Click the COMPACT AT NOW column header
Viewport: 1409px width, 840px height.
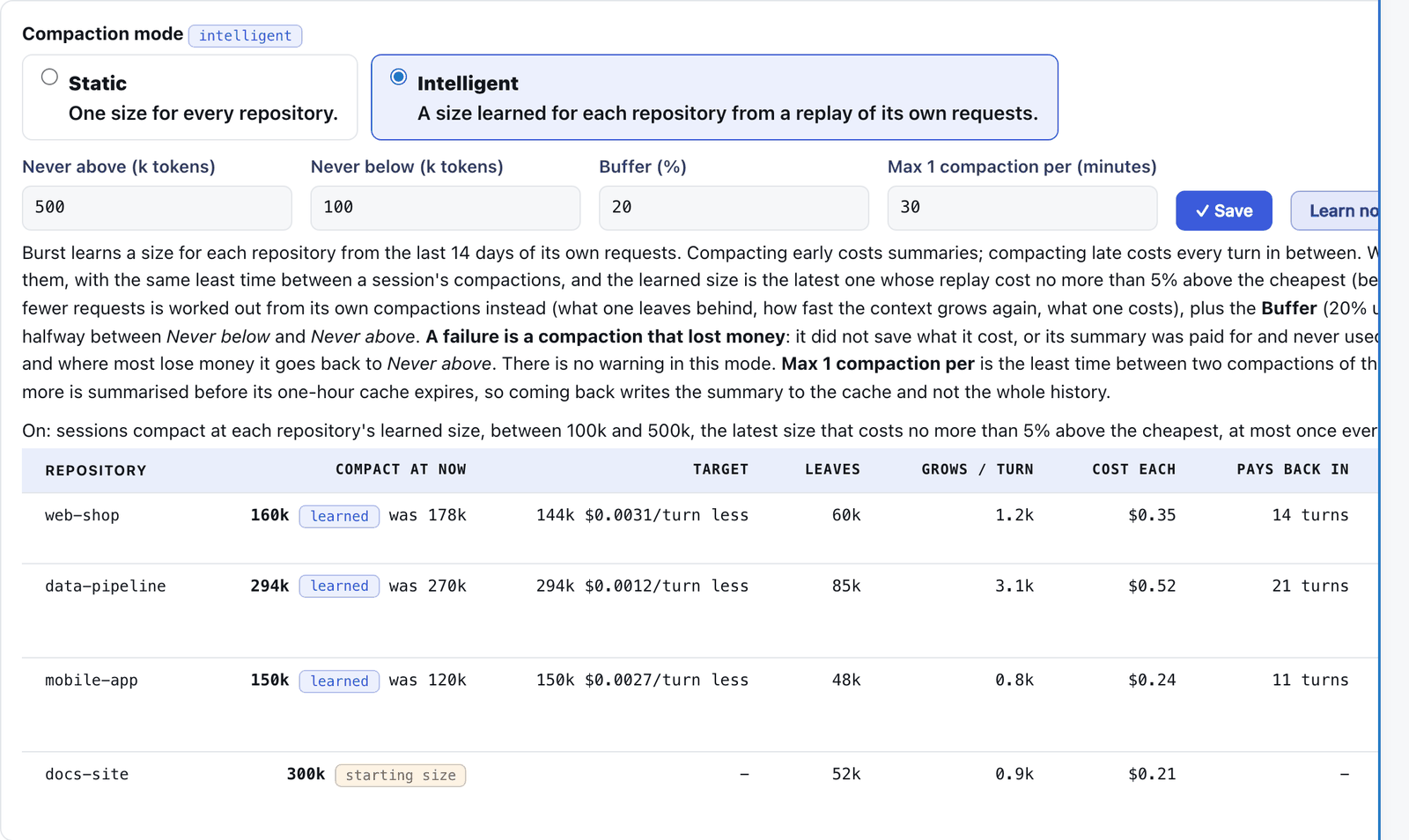click(401, 469)
